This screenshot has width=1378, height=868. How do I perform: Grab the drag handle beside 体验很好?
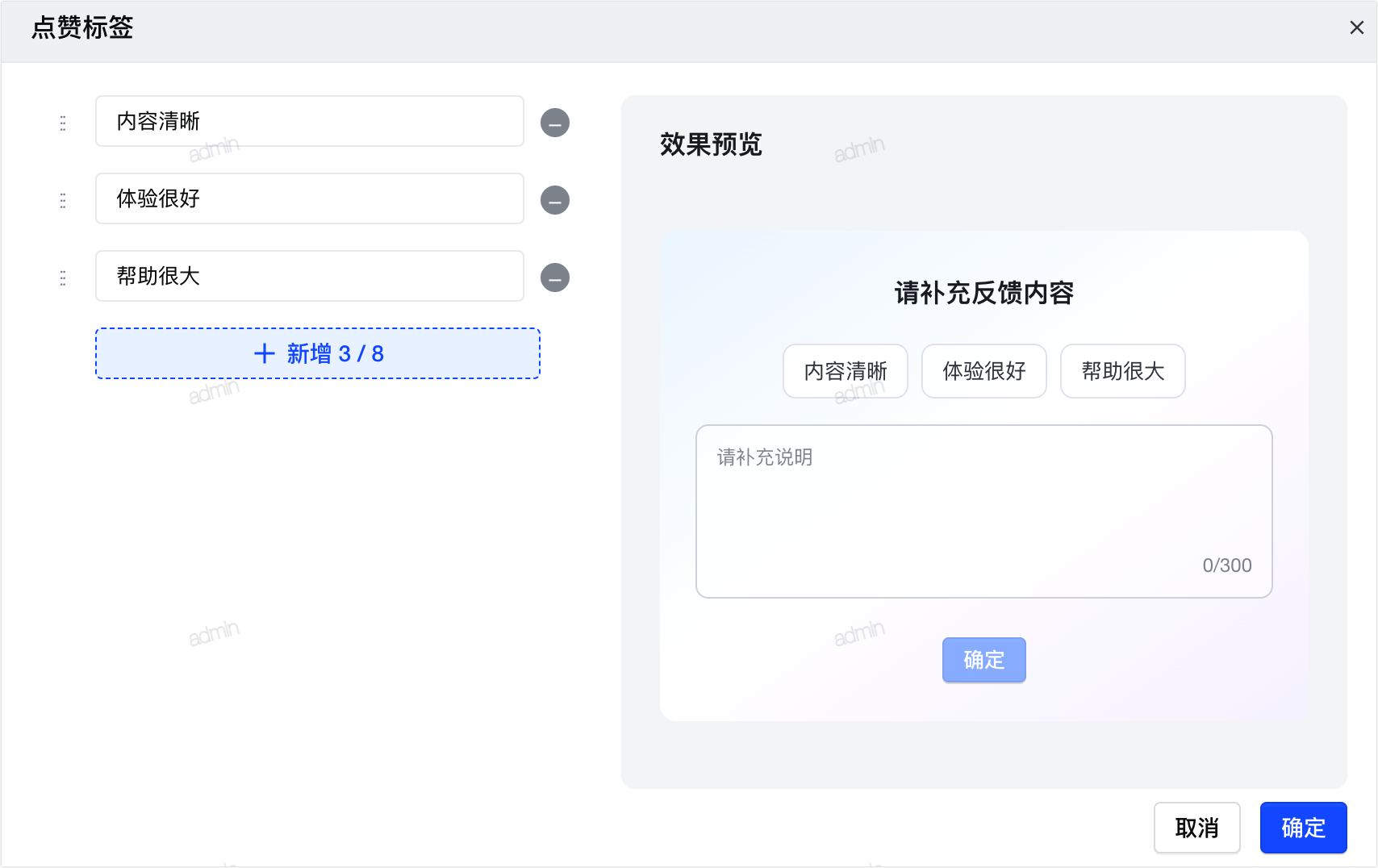(63, 200)
